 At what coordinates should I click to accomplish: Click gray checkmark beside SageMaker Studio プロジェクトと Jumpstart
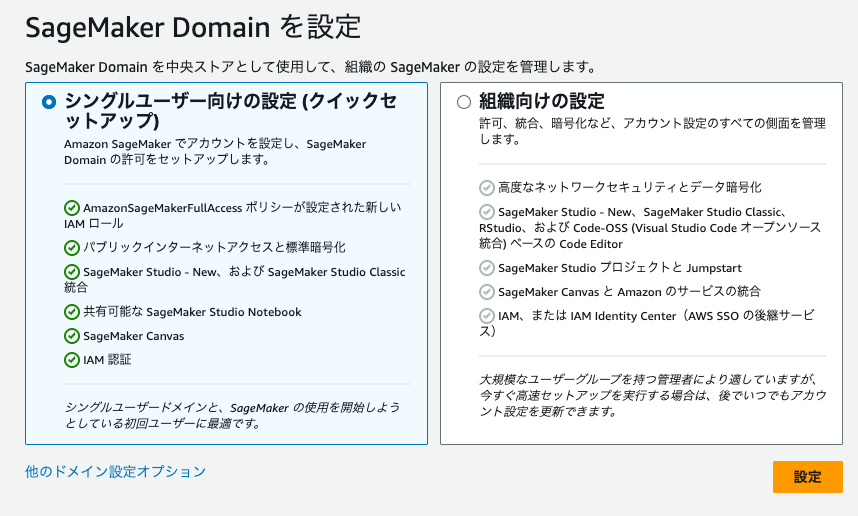[486, 268]
